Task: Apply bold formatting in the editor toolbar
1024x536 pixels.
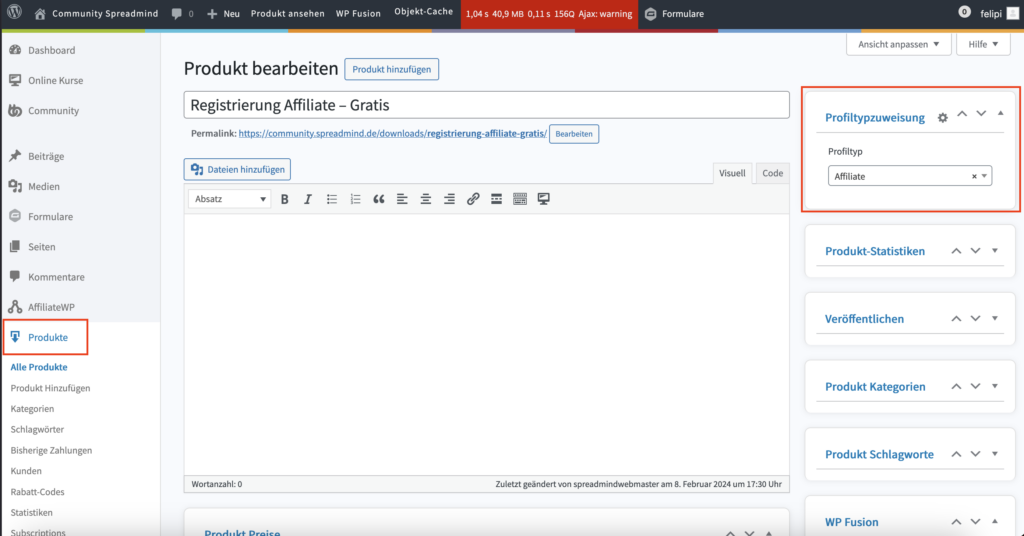Action: 285,199
